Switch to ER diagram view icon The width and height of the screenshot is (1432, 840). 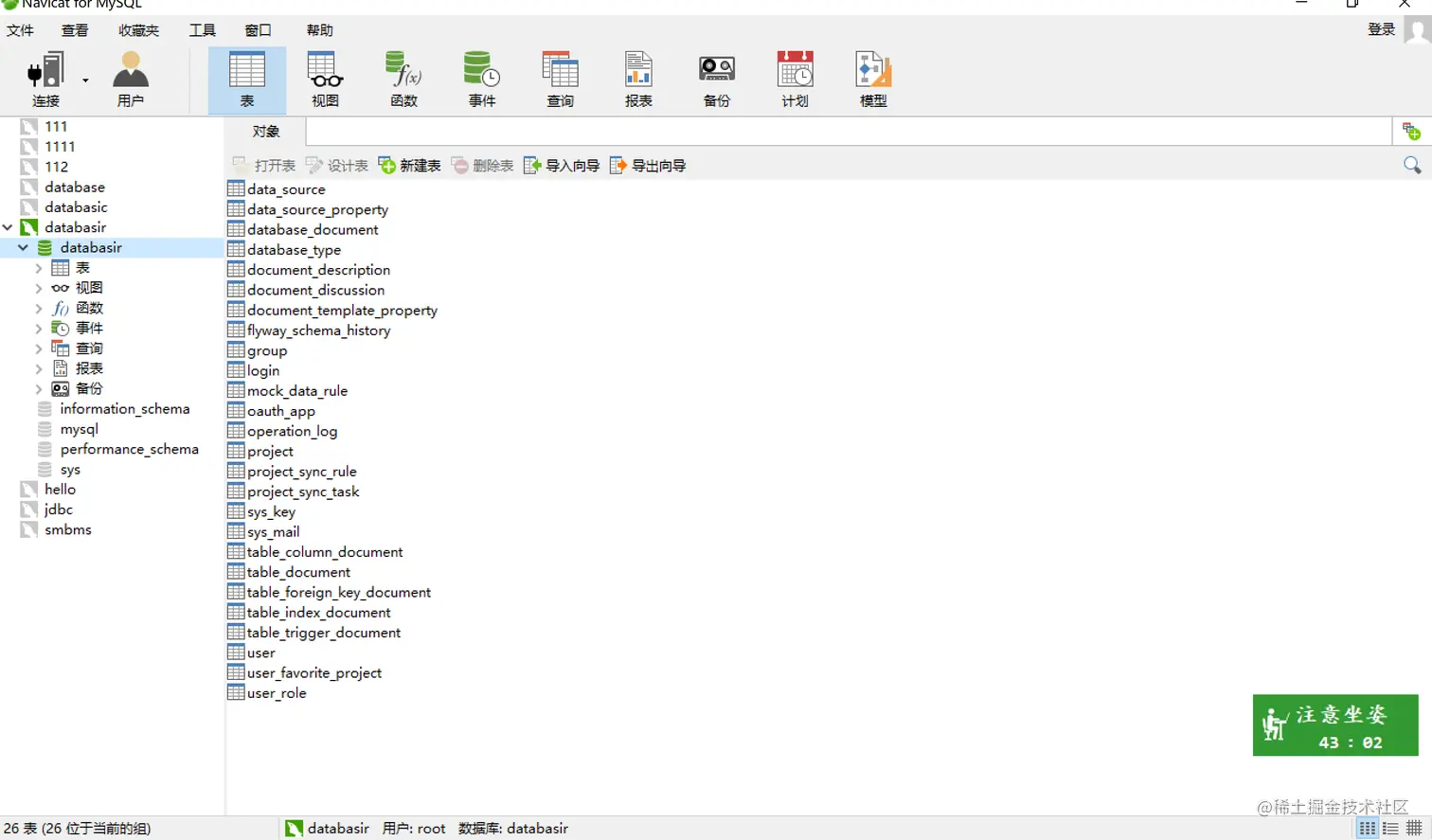(1414, 829)
